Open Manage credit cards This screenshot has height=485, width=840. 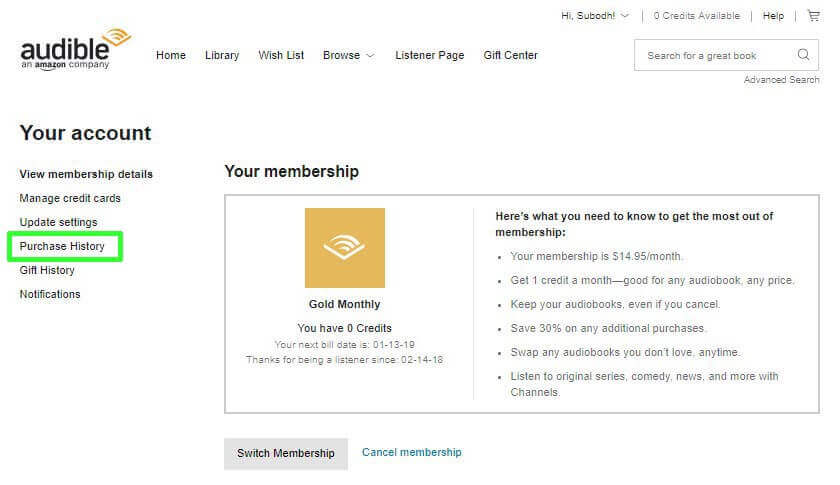[70, 198]
